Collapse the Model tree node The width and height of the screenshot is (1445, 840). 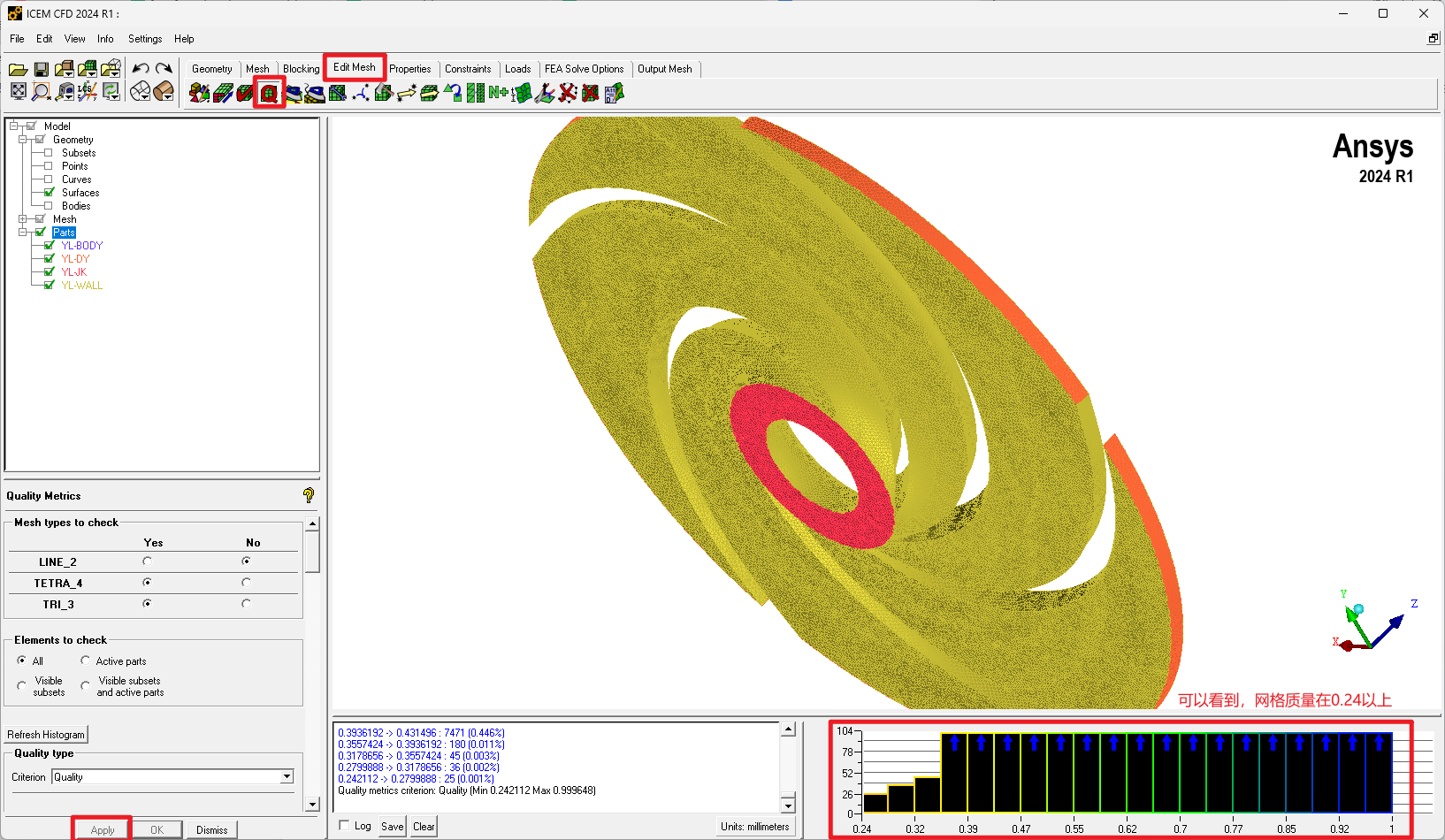pyautogui.click(x=14, y=126)
